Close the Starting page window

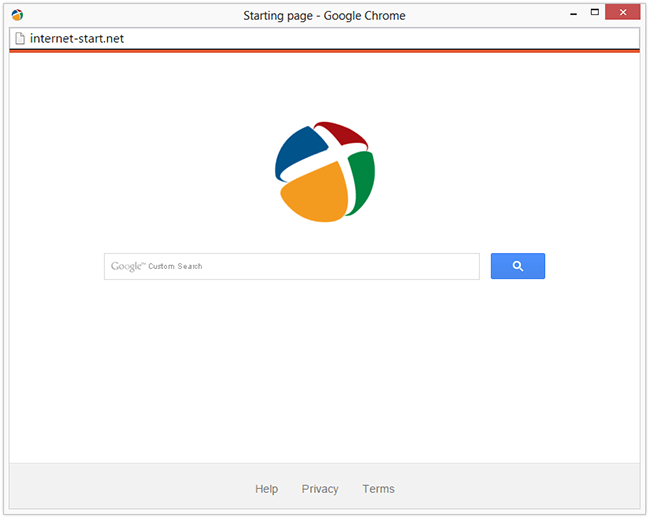pyautogui.click(x=623, y=12)
